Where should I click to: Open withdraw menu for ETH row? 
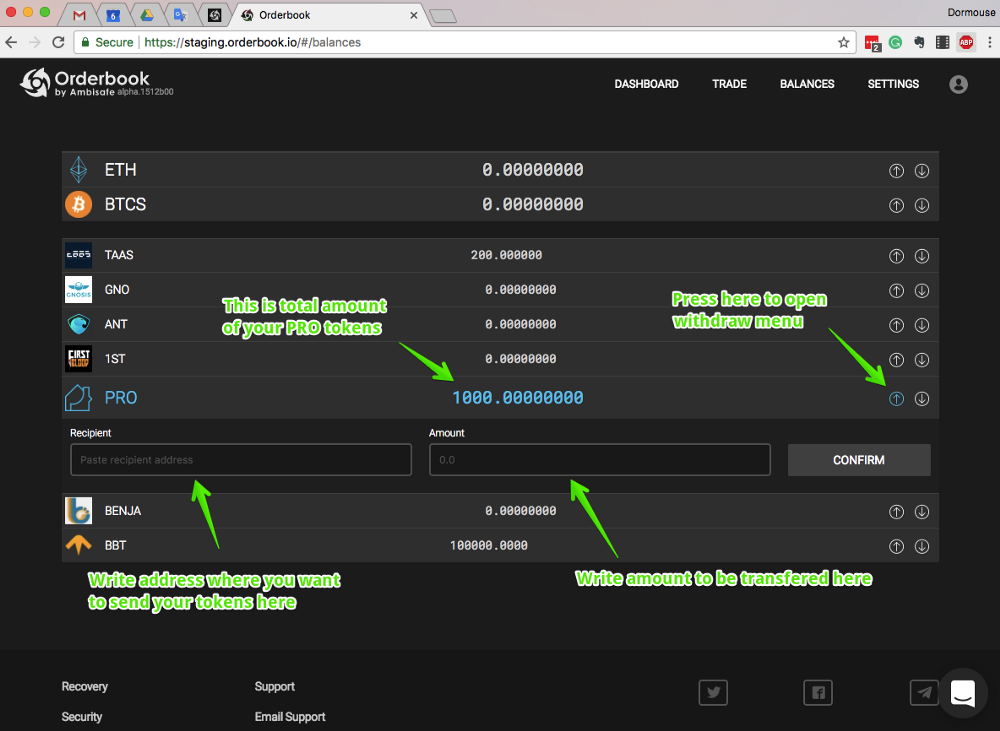(896, 170)
